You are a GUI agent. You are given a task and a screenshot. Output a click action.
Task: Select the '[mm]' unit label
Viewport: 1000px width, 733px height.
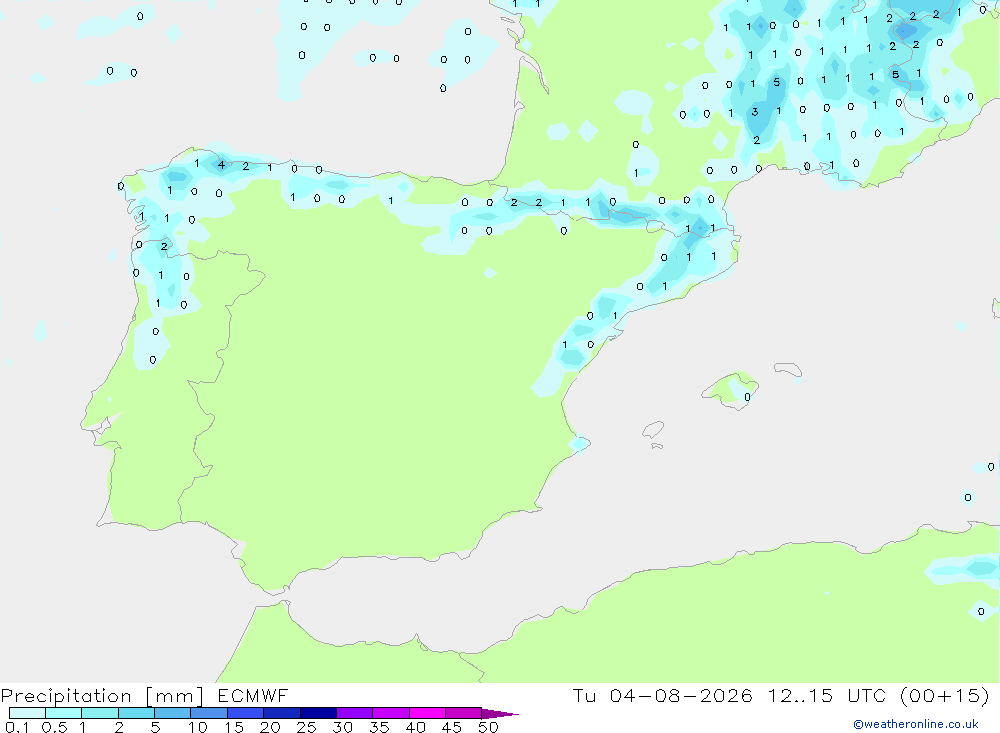click(x=174, y=696)
